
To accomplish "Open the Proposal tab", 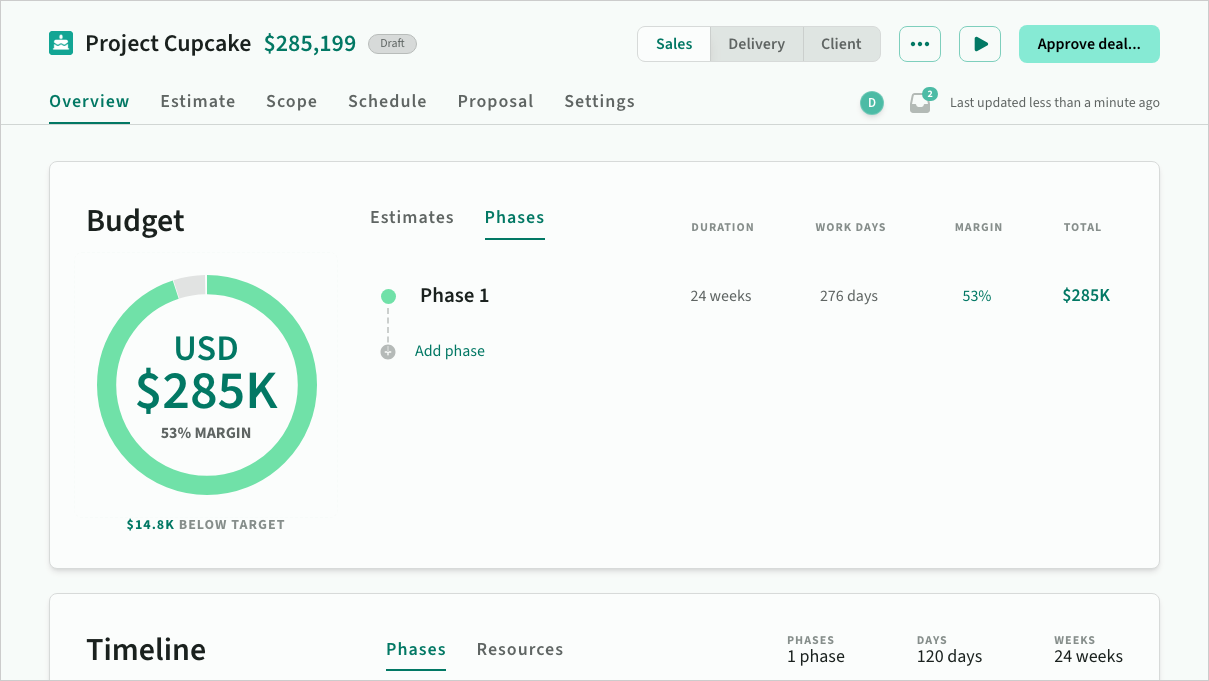I will 495,101.
